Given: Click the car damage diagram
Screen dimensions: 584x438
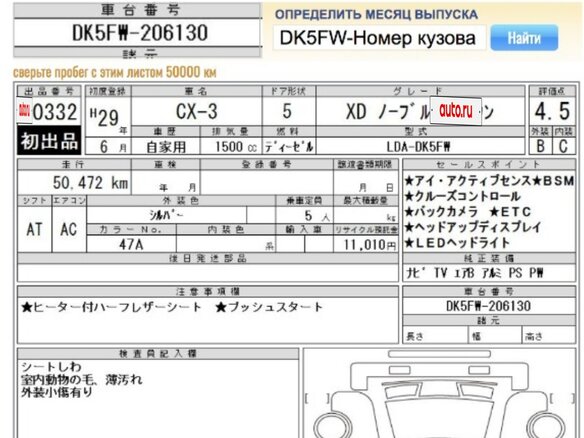Looking at the screenshot, I should 440,393.
